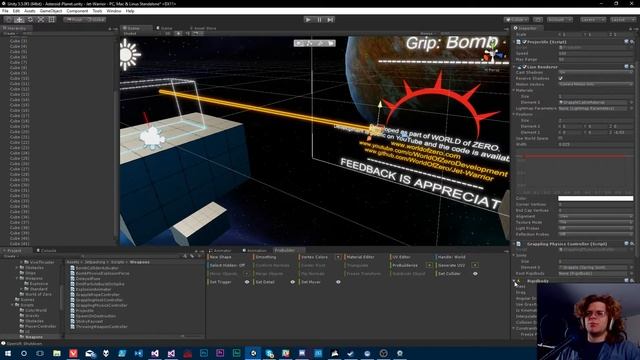Select the Move tool in Unity toolbar
This screenshot has height=360, width=640.
19,20
